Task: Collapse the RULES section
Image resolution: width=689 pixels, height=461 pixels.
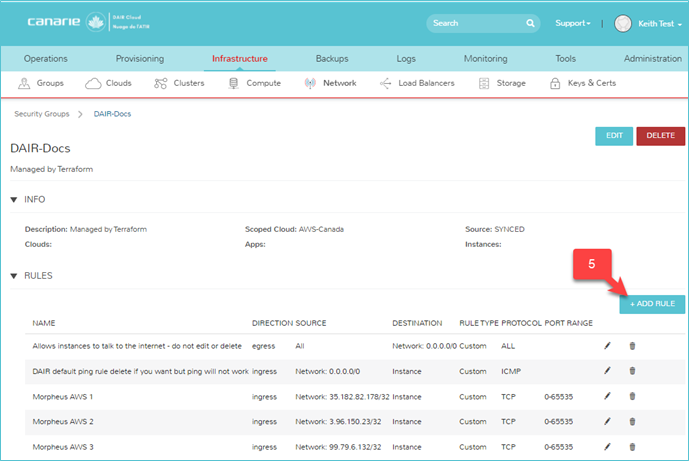Action: [14, 275]
